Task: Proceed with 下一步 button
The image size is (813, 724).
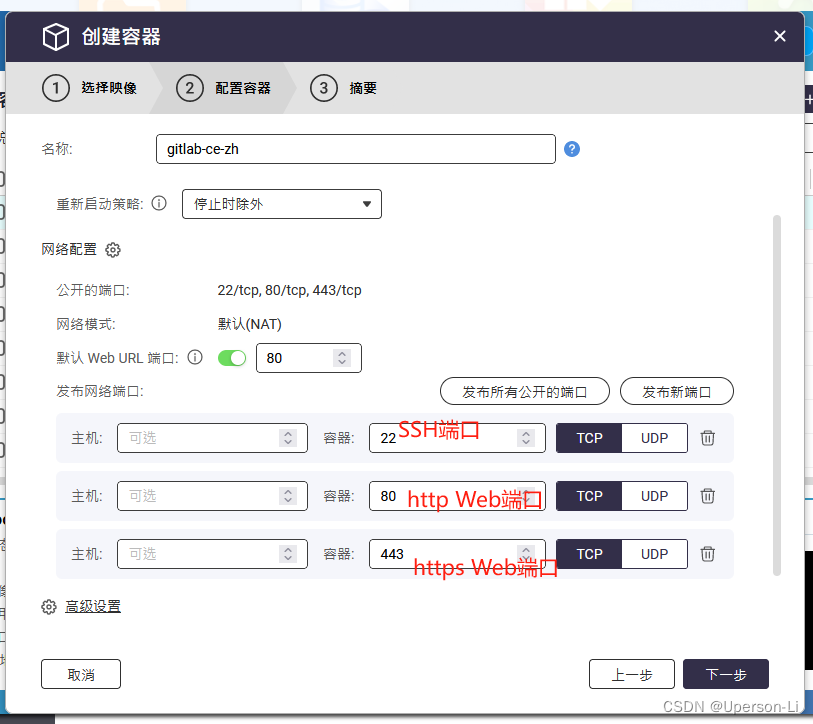Action: tap(725, 674)
